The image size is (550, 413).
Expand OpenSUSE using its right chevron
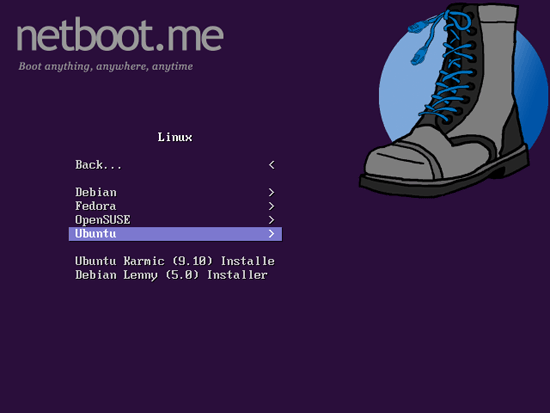271,220
